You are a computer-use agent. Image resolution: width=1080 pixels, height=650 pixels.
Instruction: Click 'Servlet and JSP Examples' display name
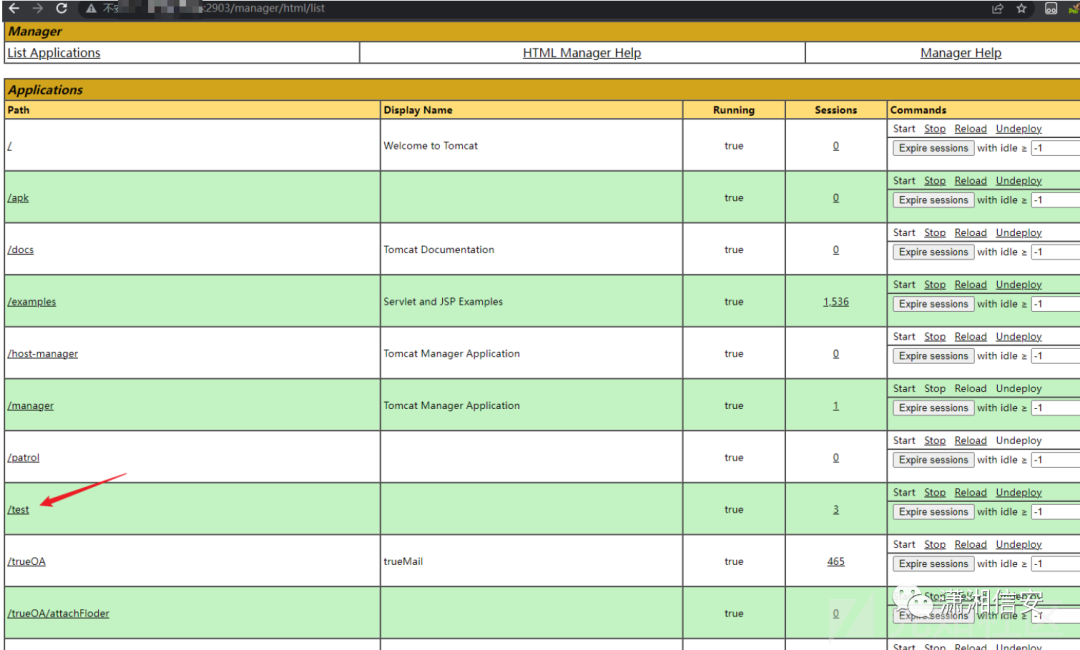(443, 302)
